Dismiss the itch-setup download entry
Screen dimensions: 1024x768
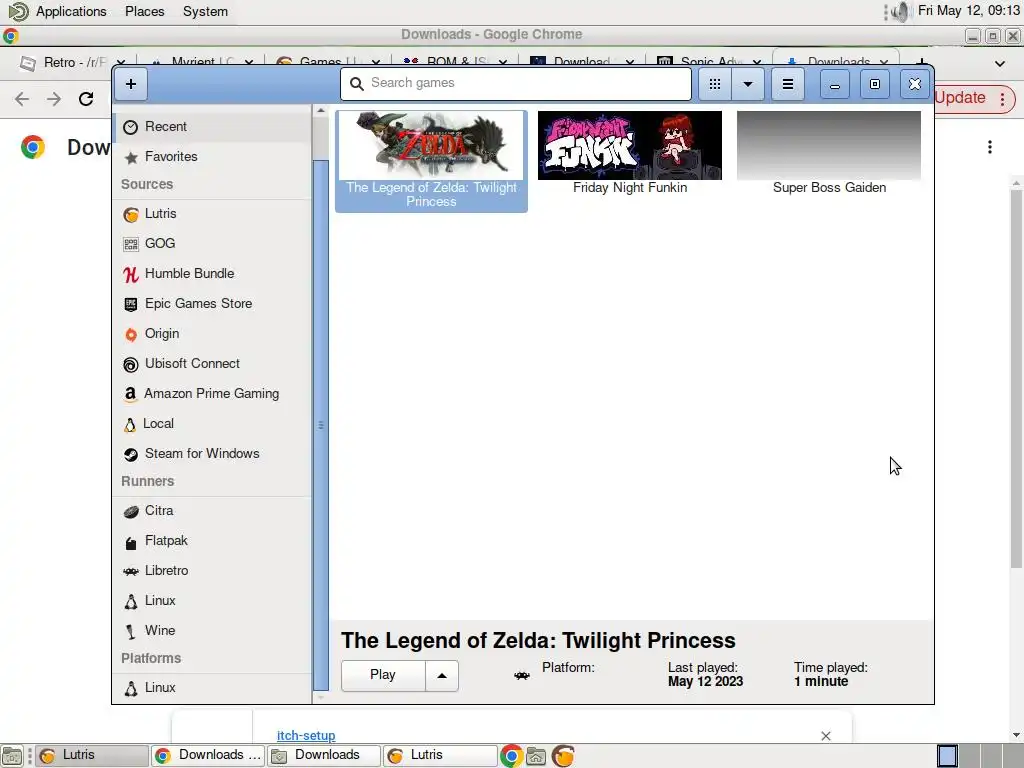825,736
